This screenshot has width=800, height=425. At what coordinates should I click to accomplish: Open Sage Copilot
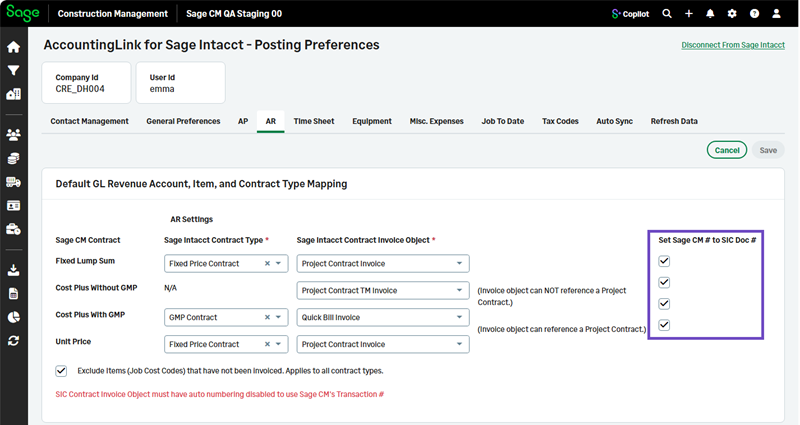pos(631,14)
